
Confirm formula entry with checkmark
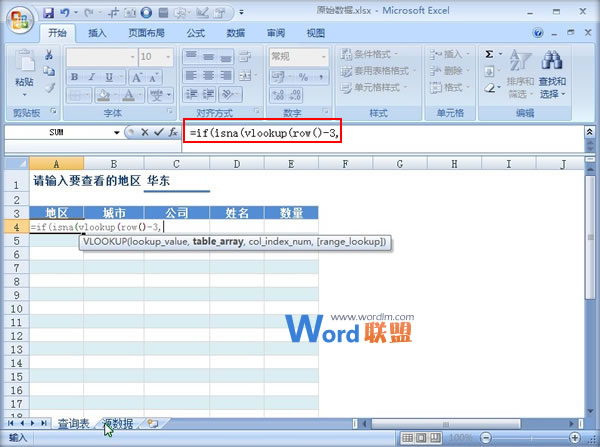click(158, 132)
